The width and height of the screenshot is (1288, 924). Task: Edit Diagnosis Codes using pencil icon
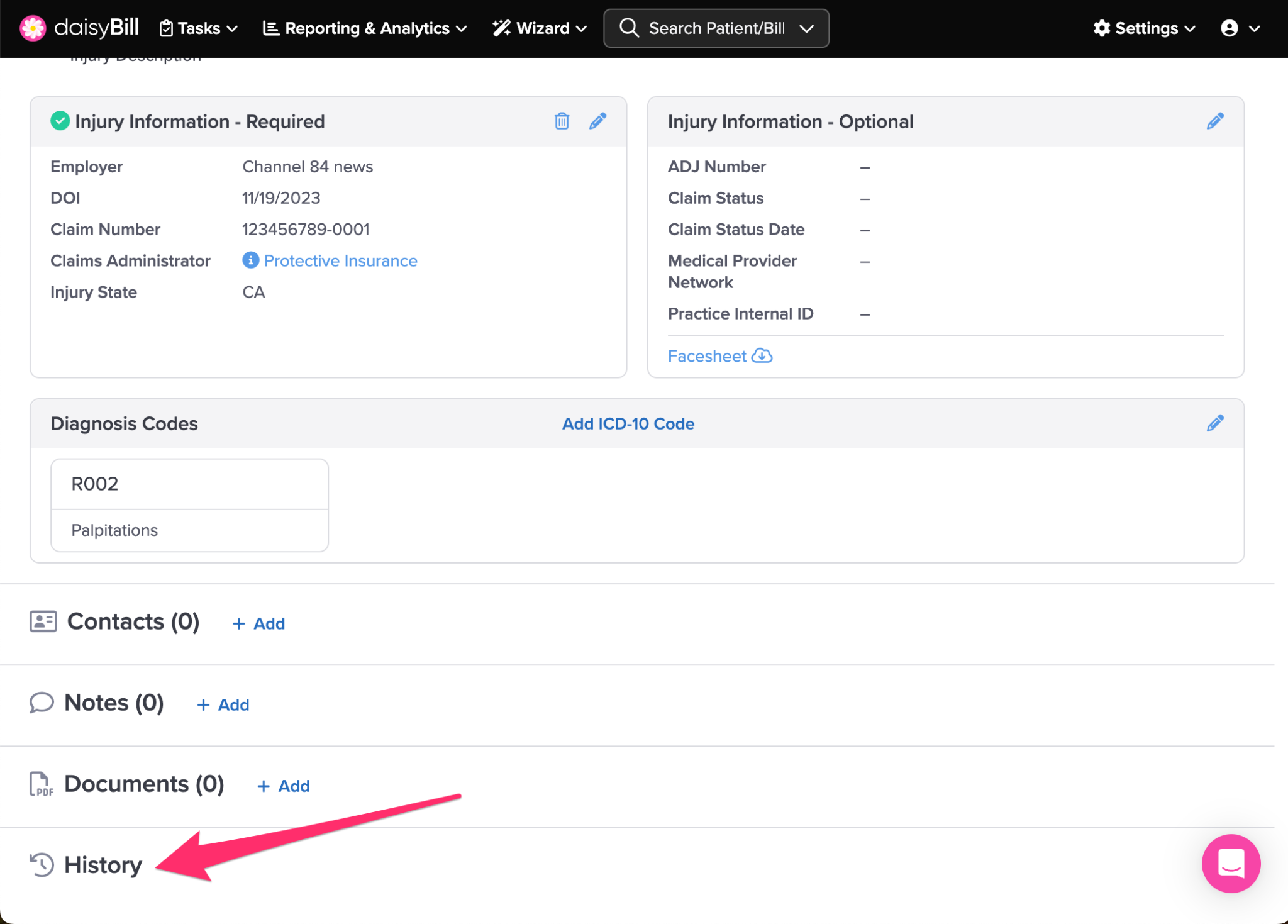(x=1215, y=423)
